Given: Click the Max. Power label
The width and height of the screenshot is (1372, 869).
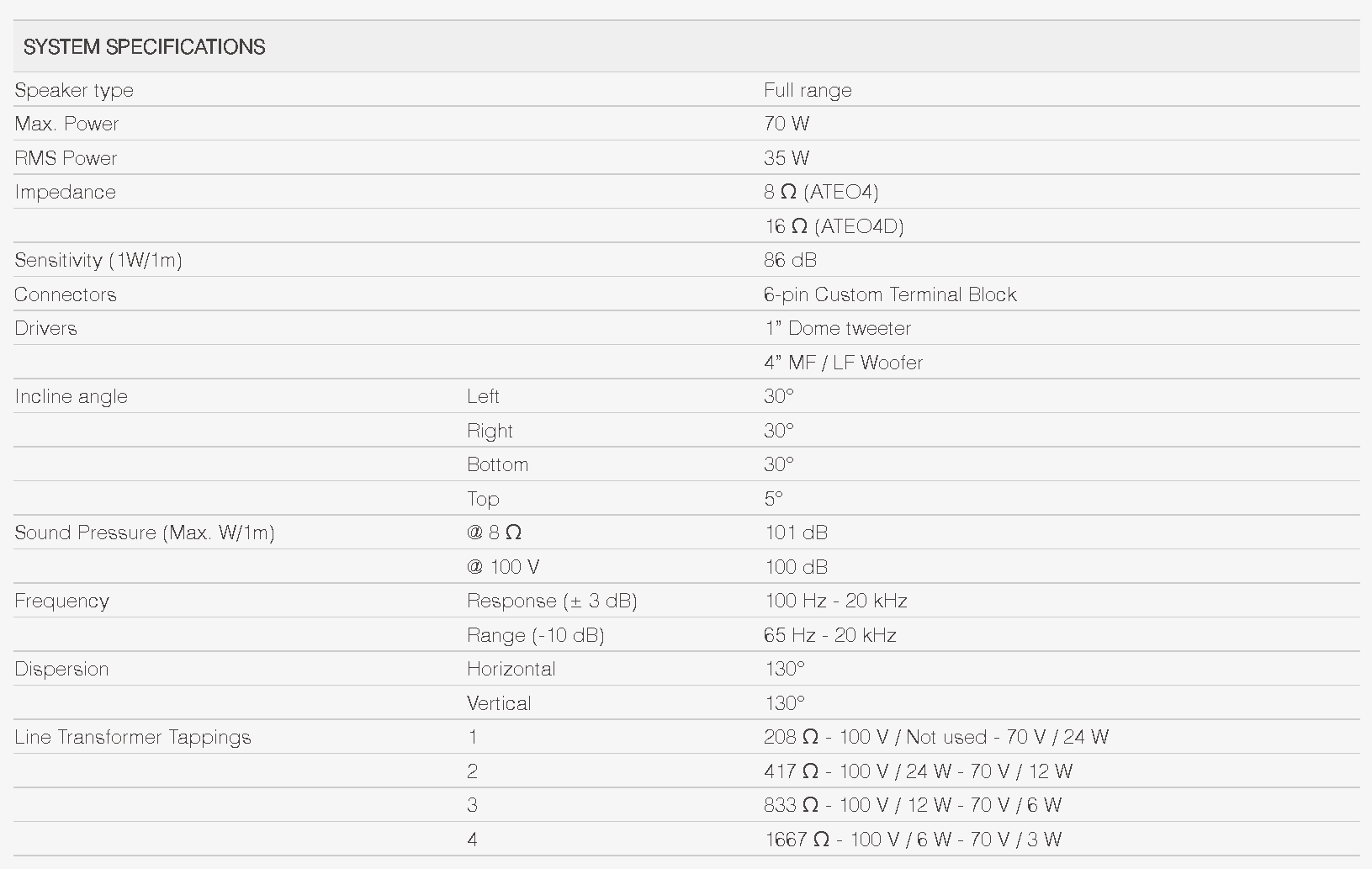Looking at the screenshot, I should (x=66, y=124).
